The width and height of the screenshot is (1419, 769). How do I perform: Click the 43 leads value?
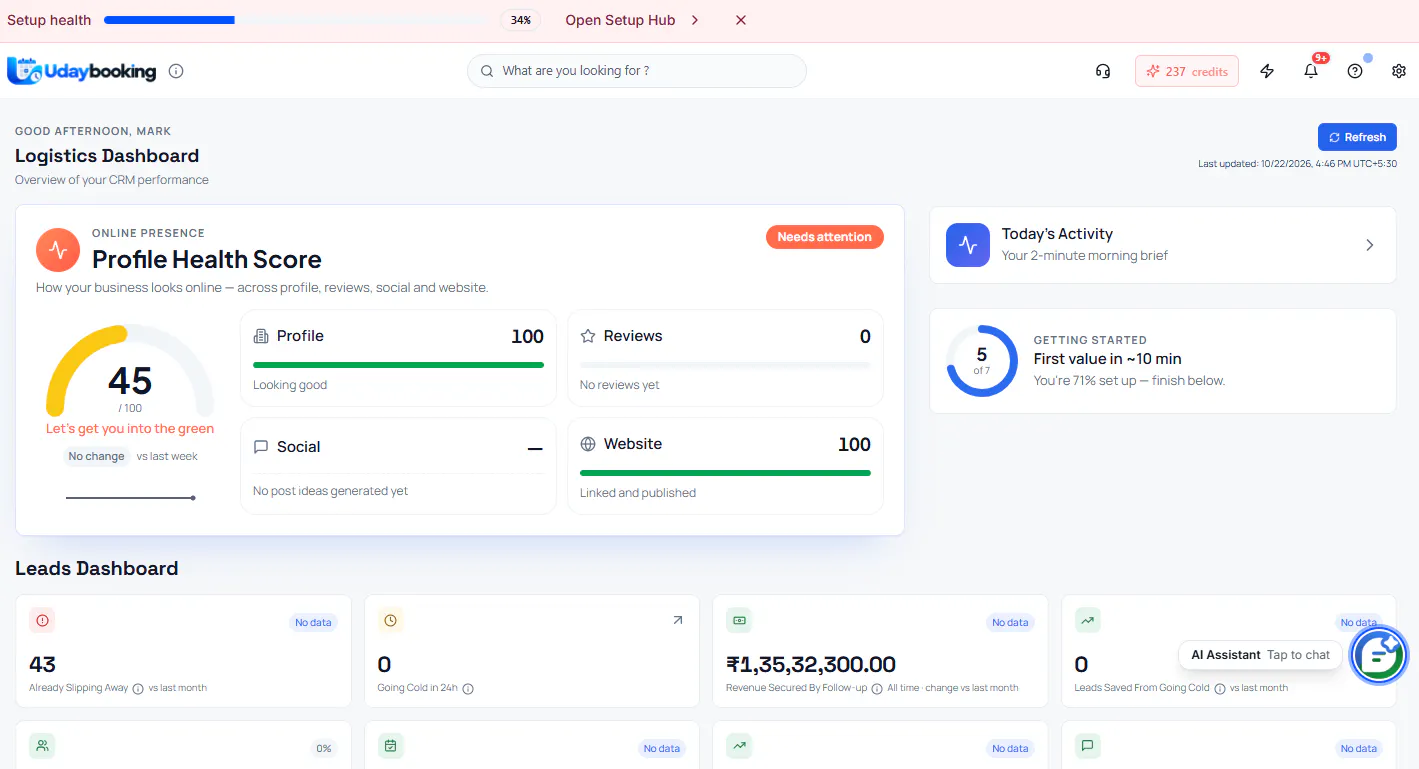[x=42, y=664]
